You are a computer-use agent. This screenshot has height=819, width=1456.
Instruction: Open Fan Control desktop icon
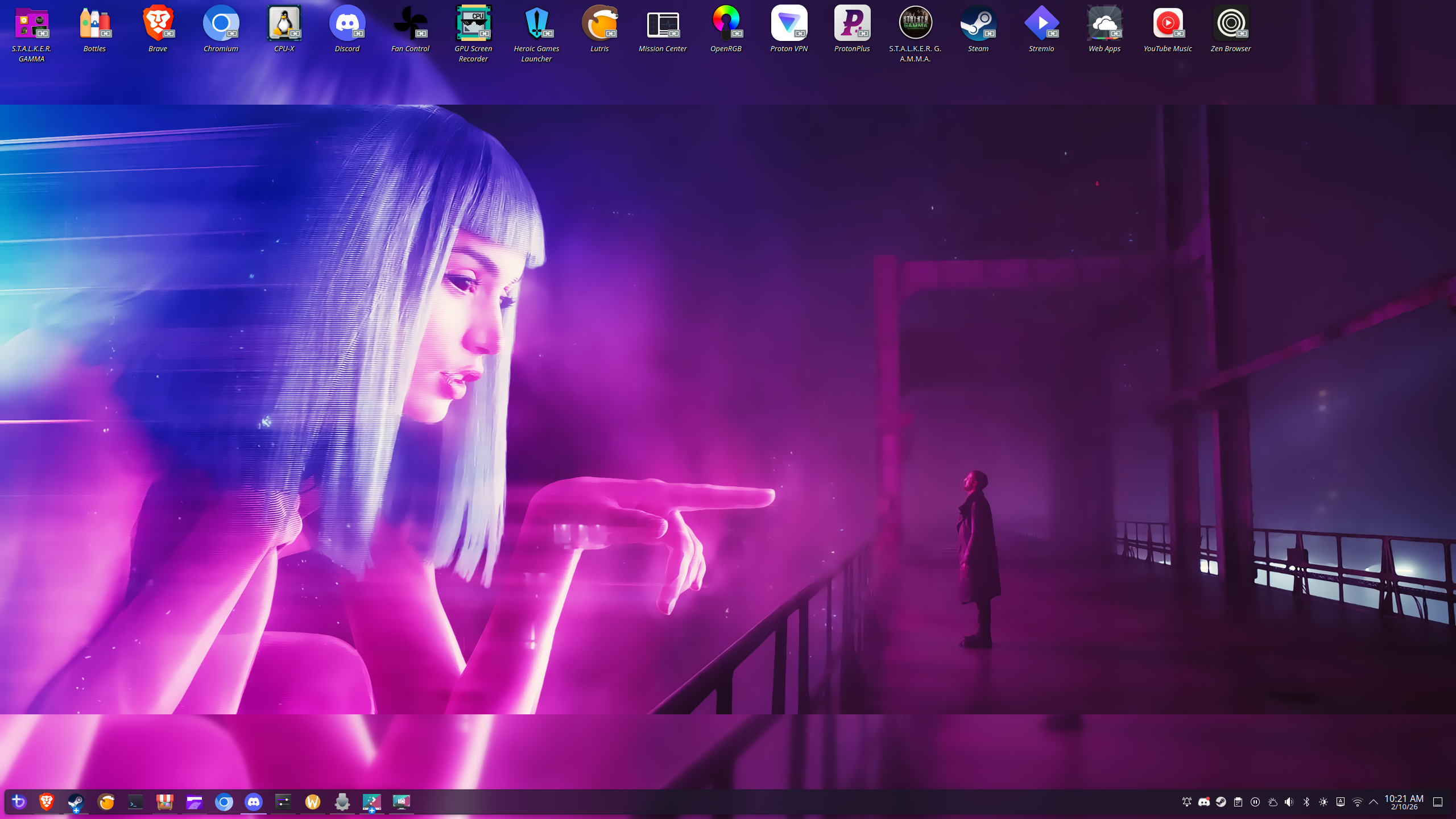click(410, 24)
